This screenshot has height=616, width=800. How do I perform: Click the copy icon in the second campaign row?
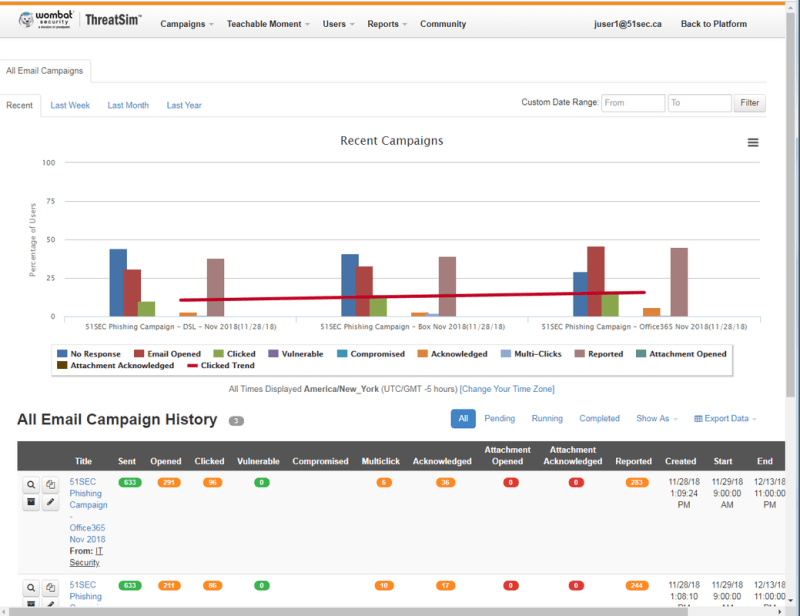pos(50,587)
